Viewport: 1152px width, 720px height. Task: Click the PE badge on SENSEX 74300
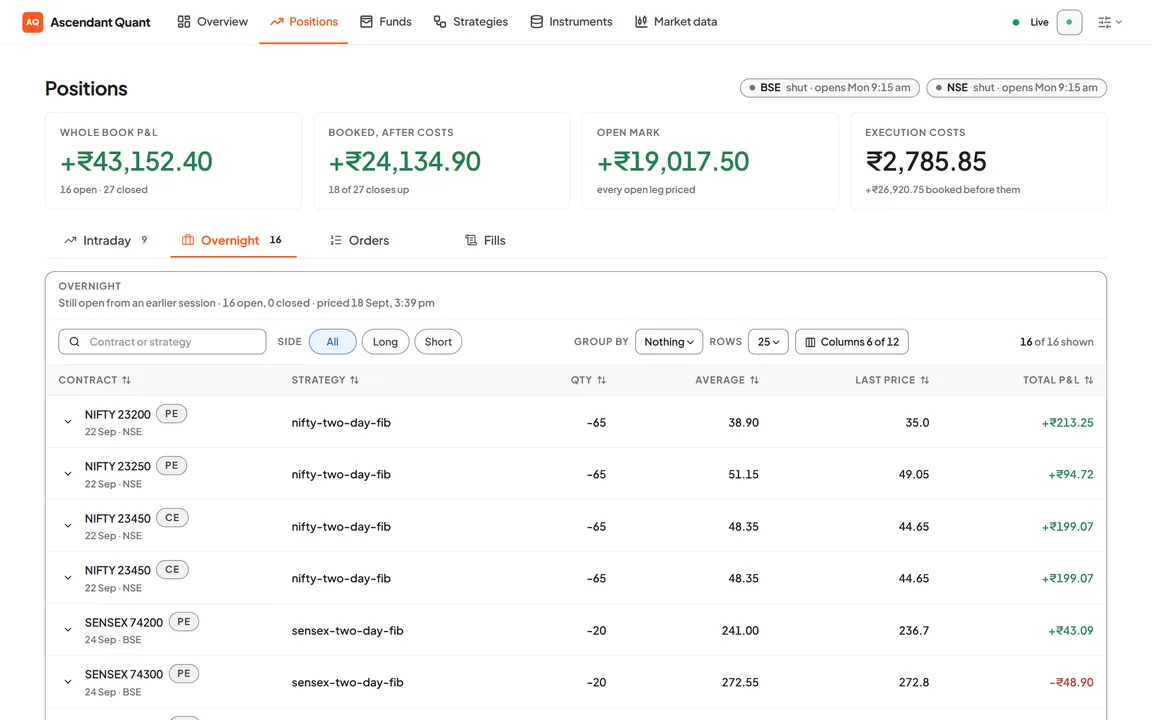pos(184,674)
